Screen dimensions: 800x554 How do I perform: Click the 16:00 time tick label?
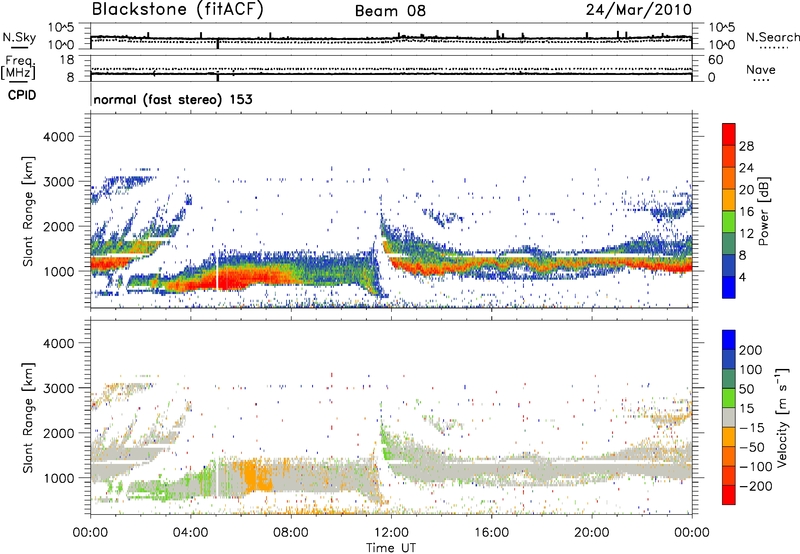pos(491,533)
